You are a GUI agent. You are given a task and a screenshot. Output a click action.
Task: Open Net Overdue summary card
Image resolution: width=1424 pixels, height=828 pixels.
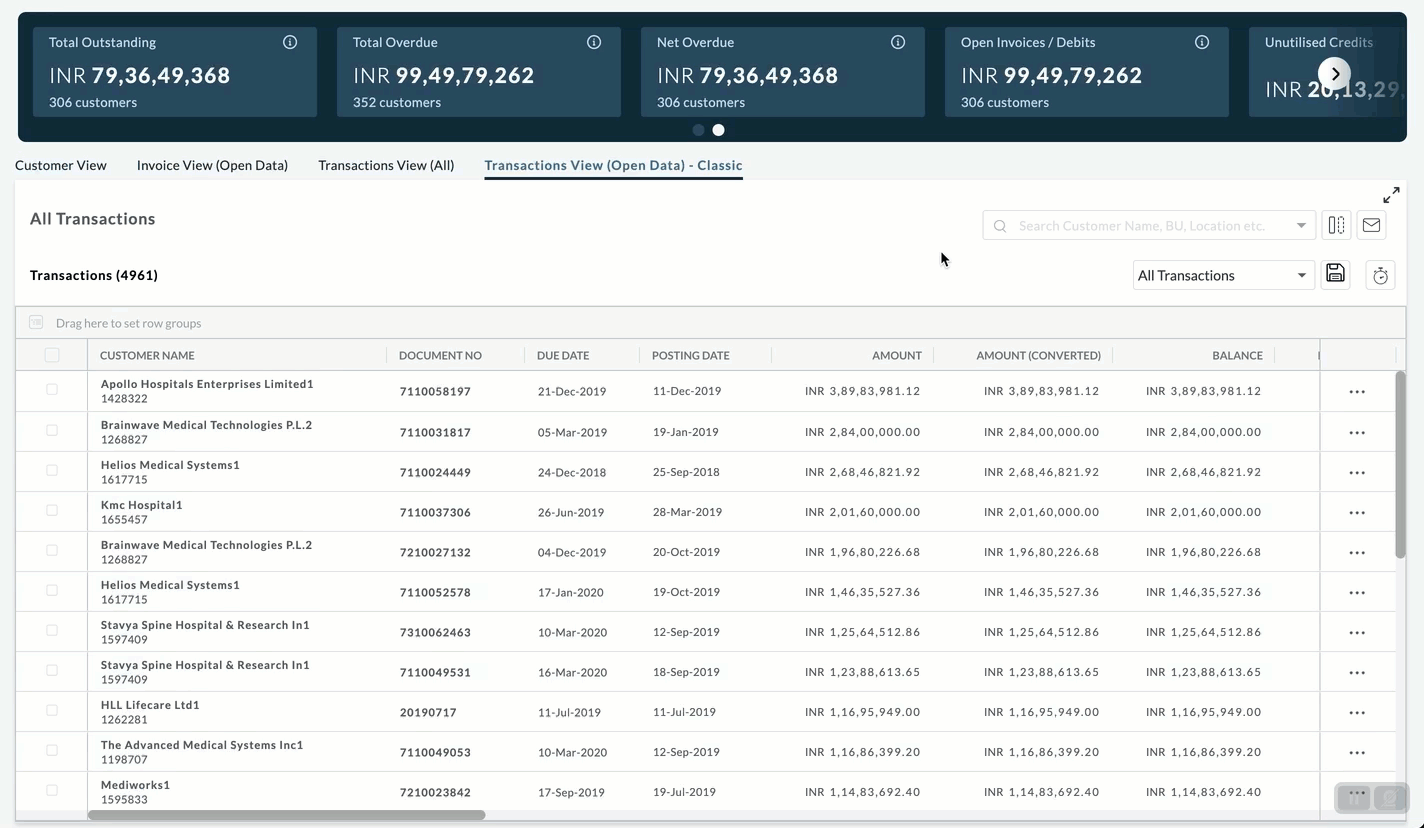pyautogui.click(x=783, y=72)
